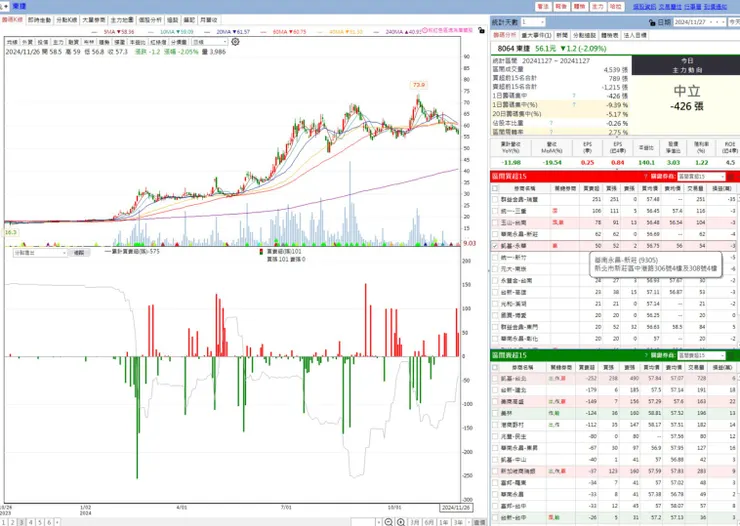740x526 pixels.
Task: Go to chart page 3
Action: coord(21,522)
